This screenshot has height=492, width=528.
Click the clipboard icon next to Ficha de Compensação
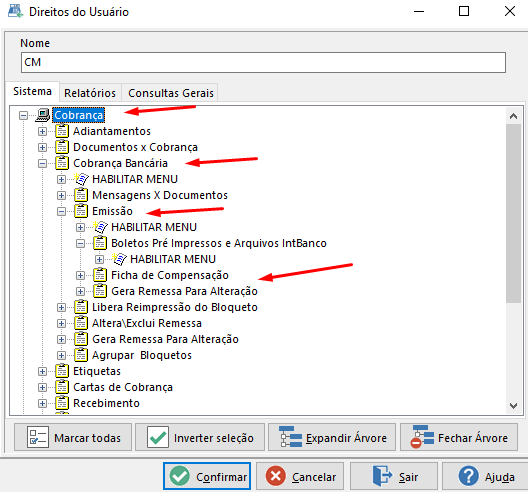tap(100, 275)
